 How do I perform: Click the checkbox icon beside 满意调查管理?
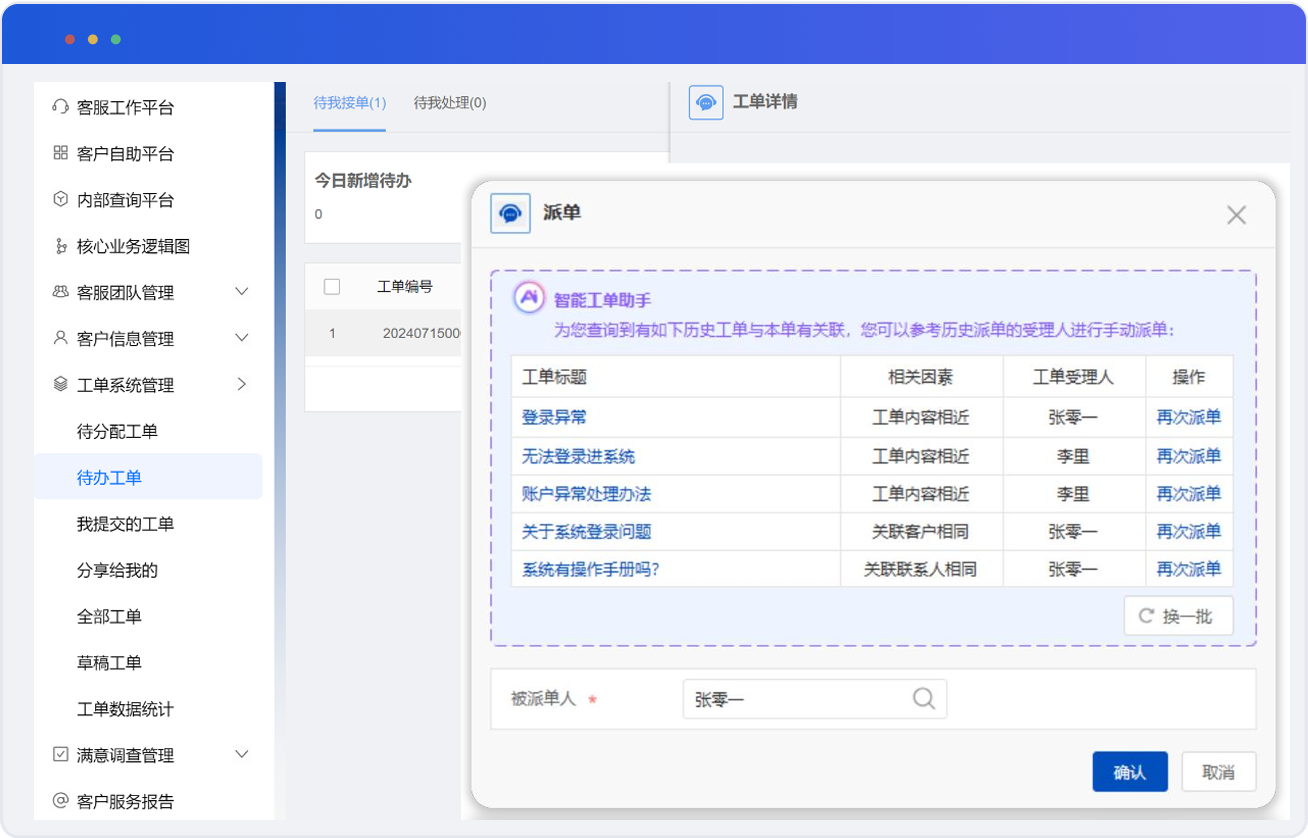pyautogui.click(x=60, y=754)
